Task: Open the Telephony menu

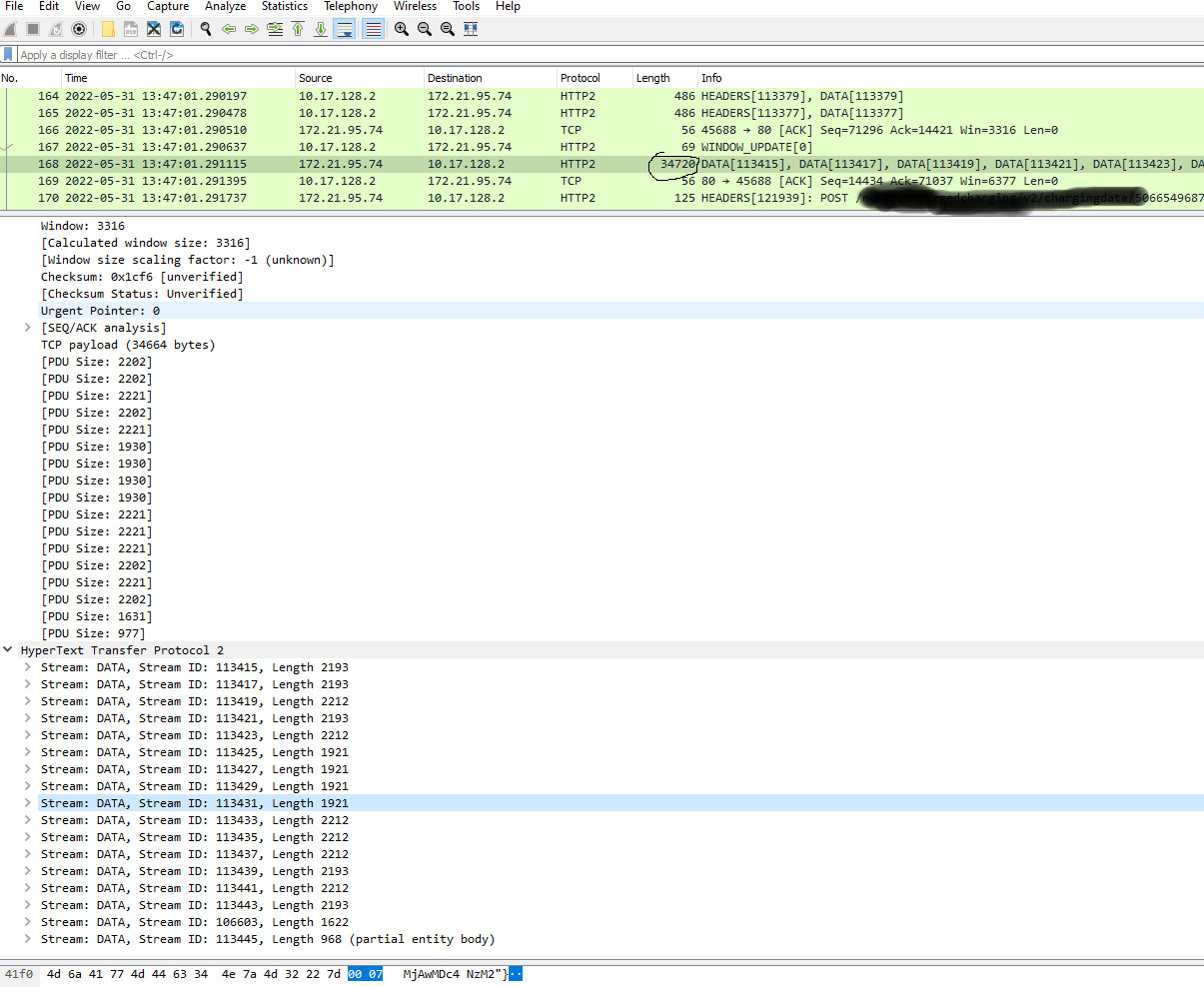Action: (351, 6)
